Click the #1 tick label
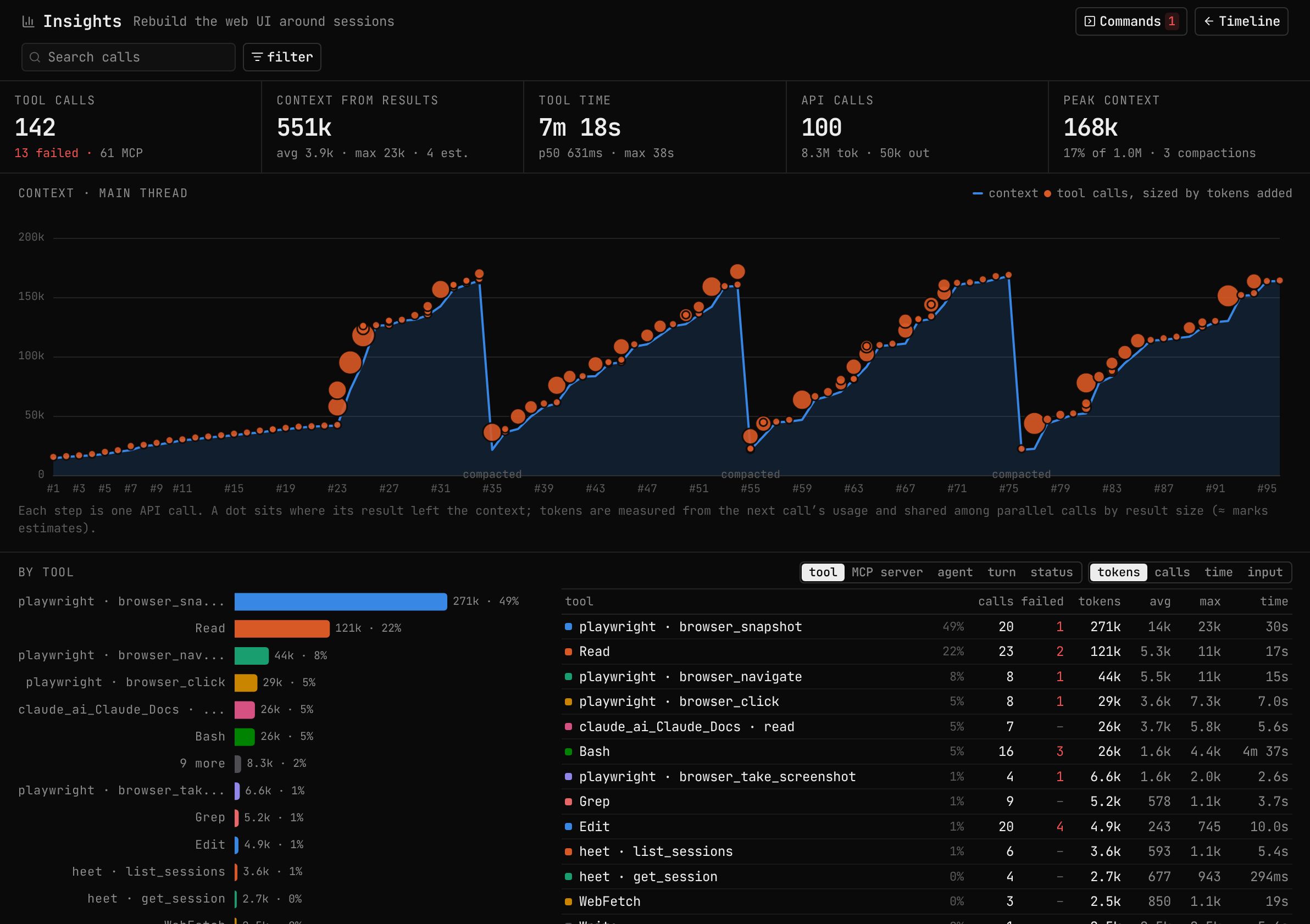Image resolution: width=1310 pixels, height=924 pixels. (53, 488)
